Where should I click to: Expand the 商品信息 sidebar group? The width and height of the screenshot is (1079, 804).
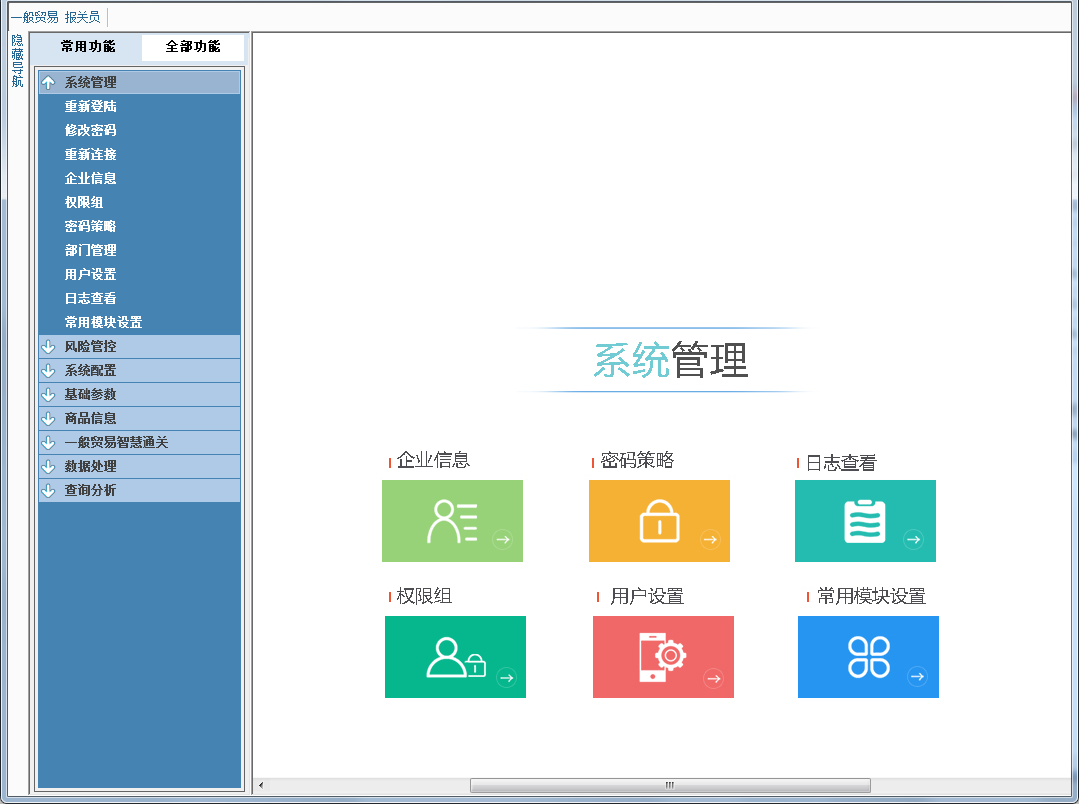tap(139, 418)
